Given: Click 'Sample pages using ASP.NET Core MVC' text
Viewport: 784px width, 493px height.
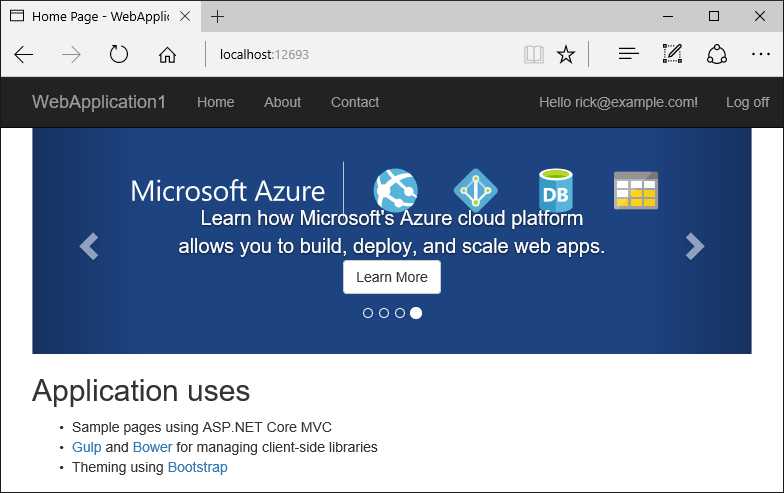Looking at the screenshot, I should pos(202,427).
